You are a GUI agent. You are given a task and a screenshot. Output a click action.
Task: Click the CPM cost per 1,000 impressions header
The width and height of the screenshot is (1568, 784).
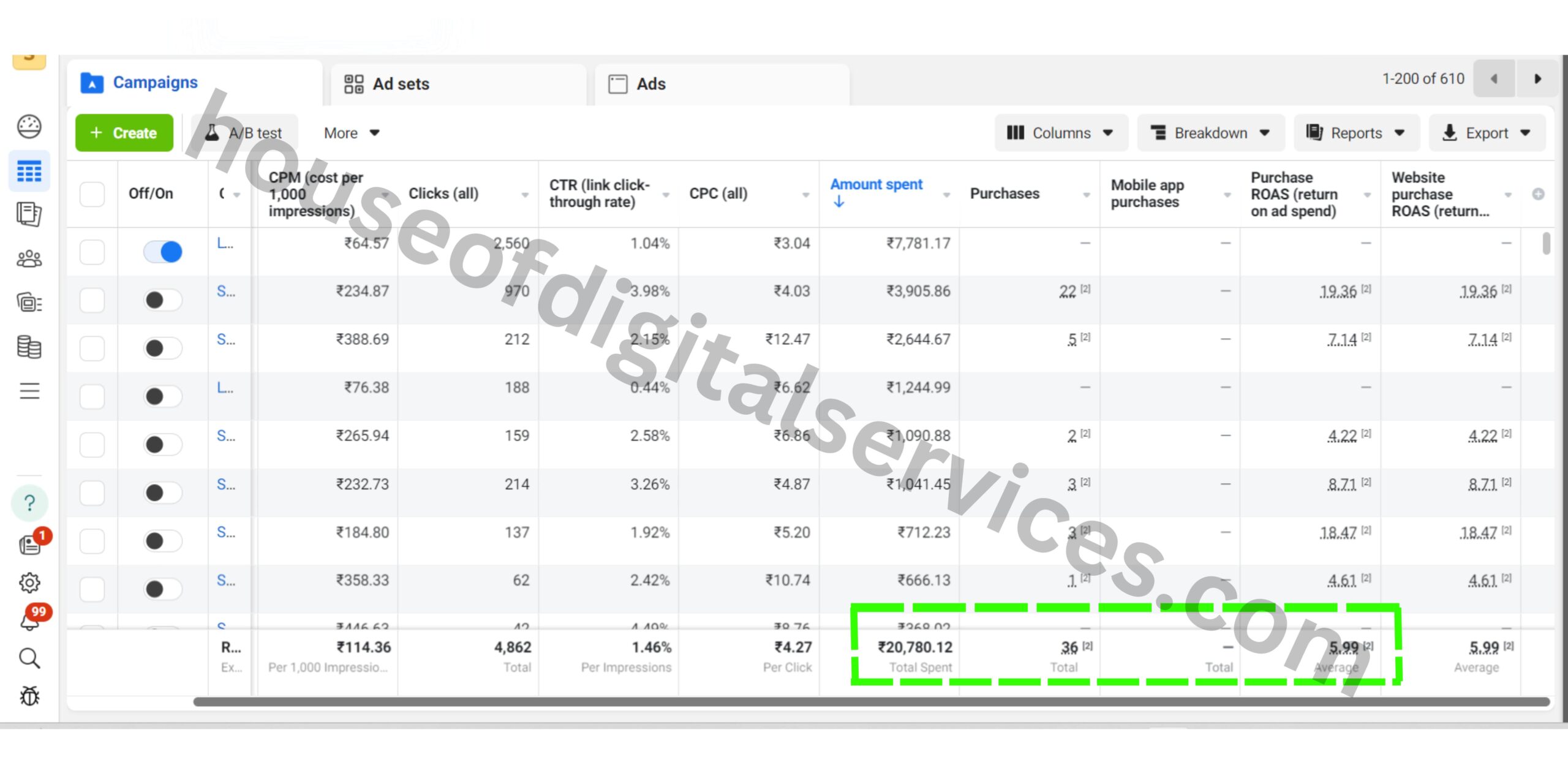pyautogui.click(x=315, y=194)
